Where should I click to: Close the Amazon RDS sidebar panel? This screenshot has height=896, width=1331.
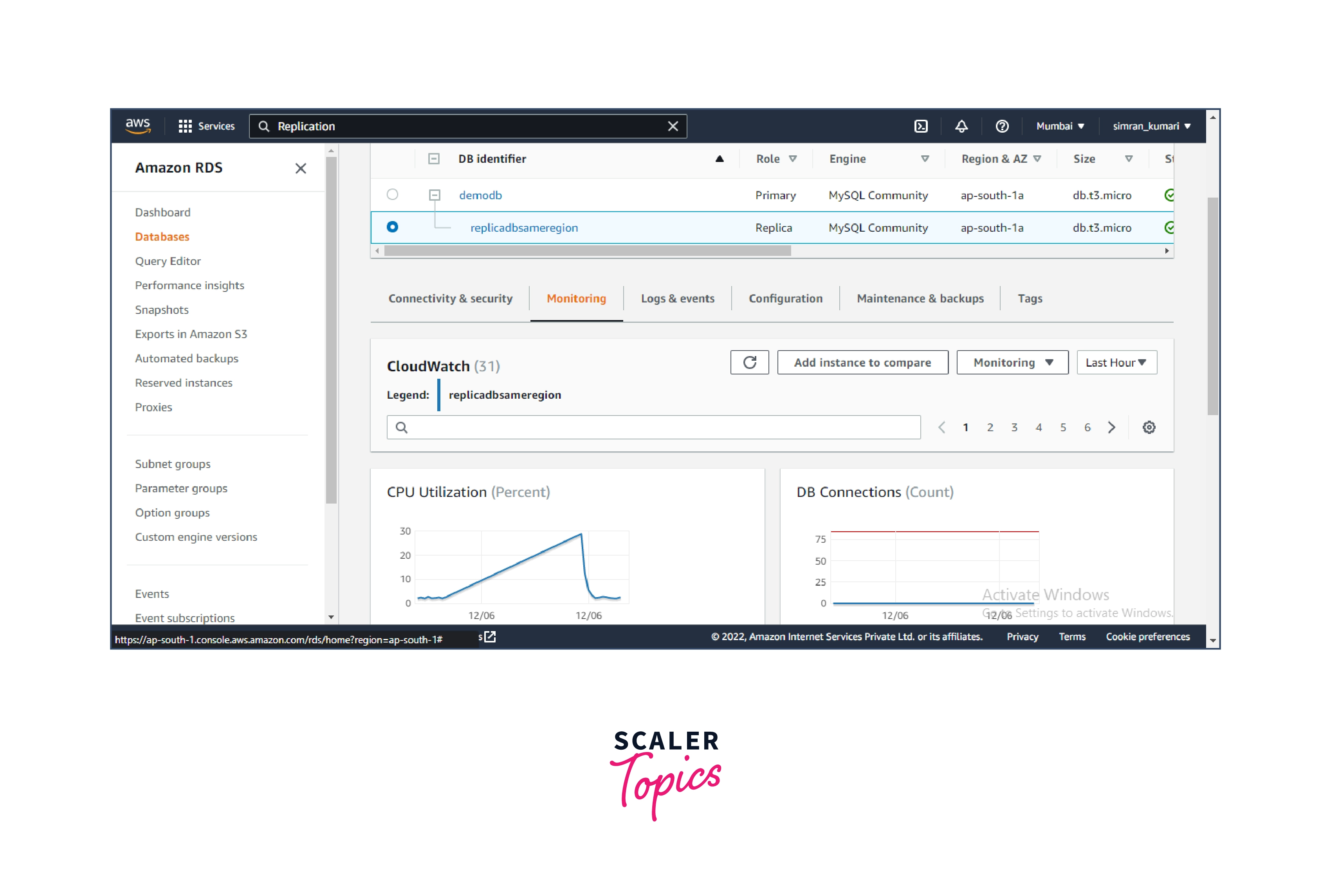point(301,168)
